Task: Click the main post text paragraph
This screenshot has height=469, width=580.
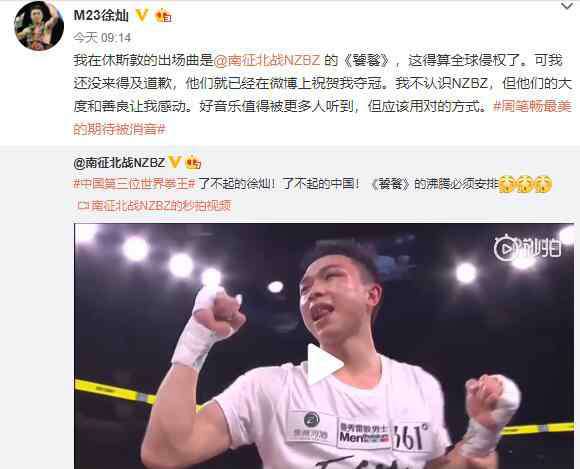Action: 323,95
